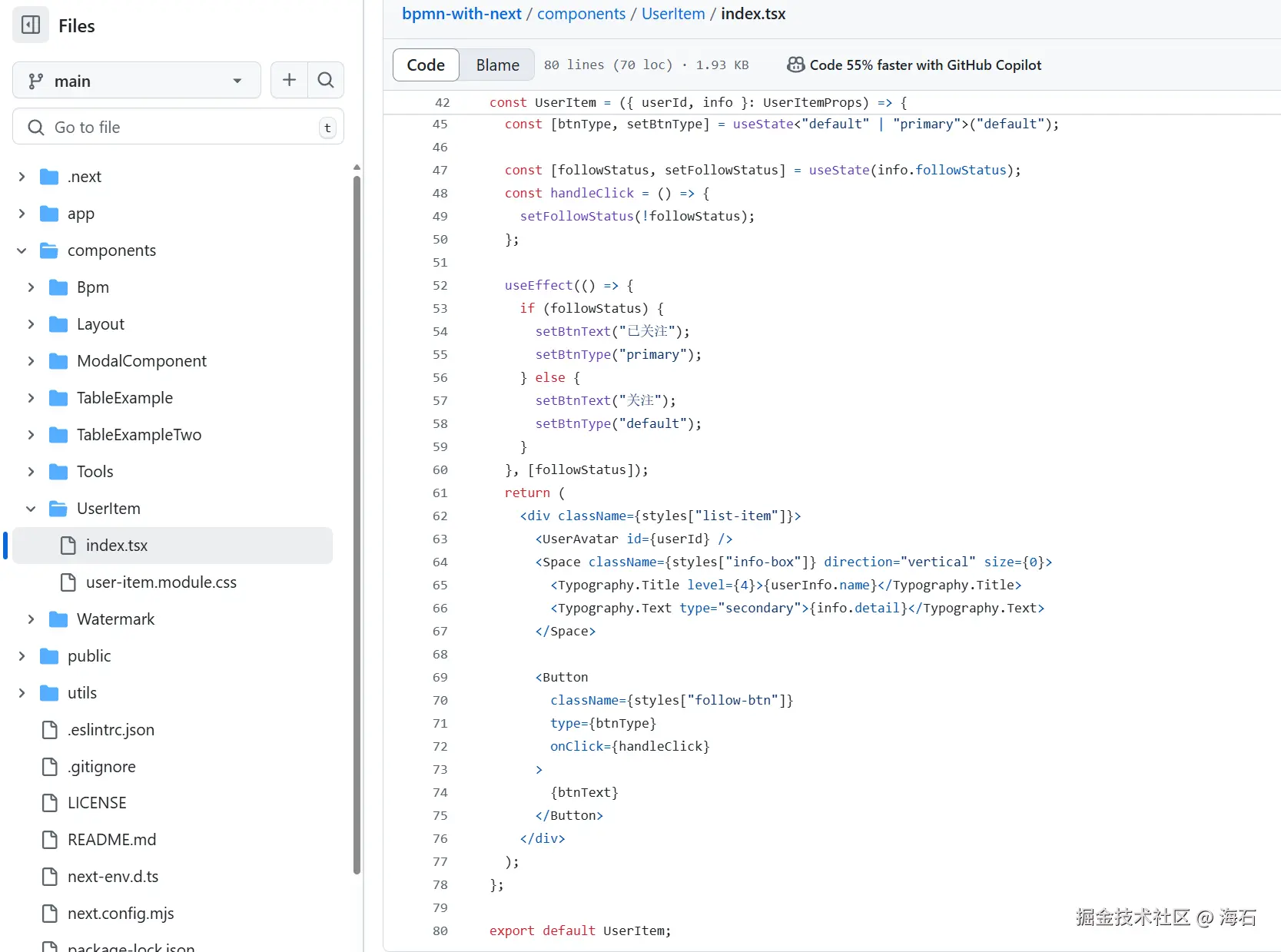Switch to the Code view
This screenshot has width=1281, height=952.
426,65
